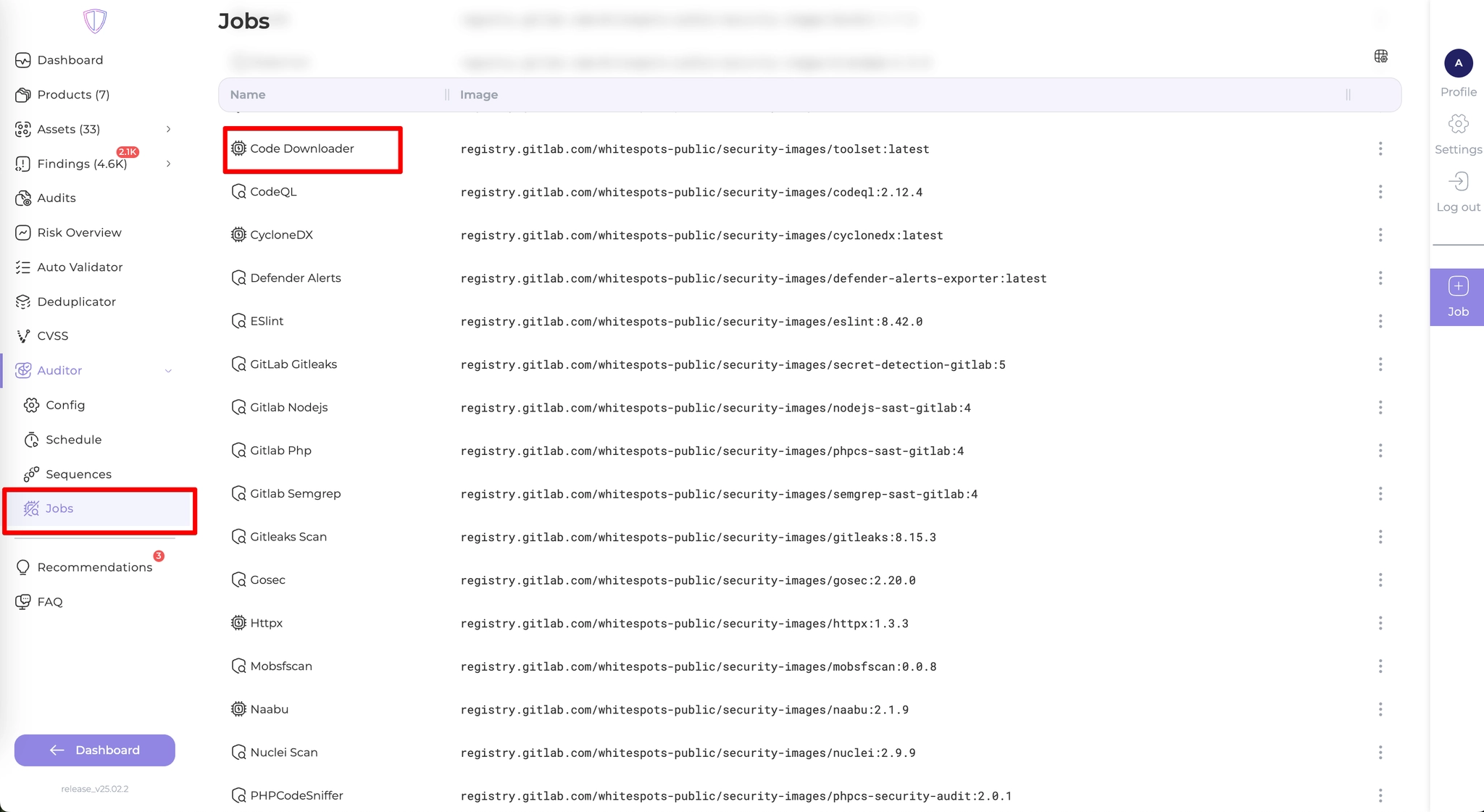This screenshot has height=812, width=1484.
Task: Open three-dot menu for Gosec row
Action: click(1380, 580)
